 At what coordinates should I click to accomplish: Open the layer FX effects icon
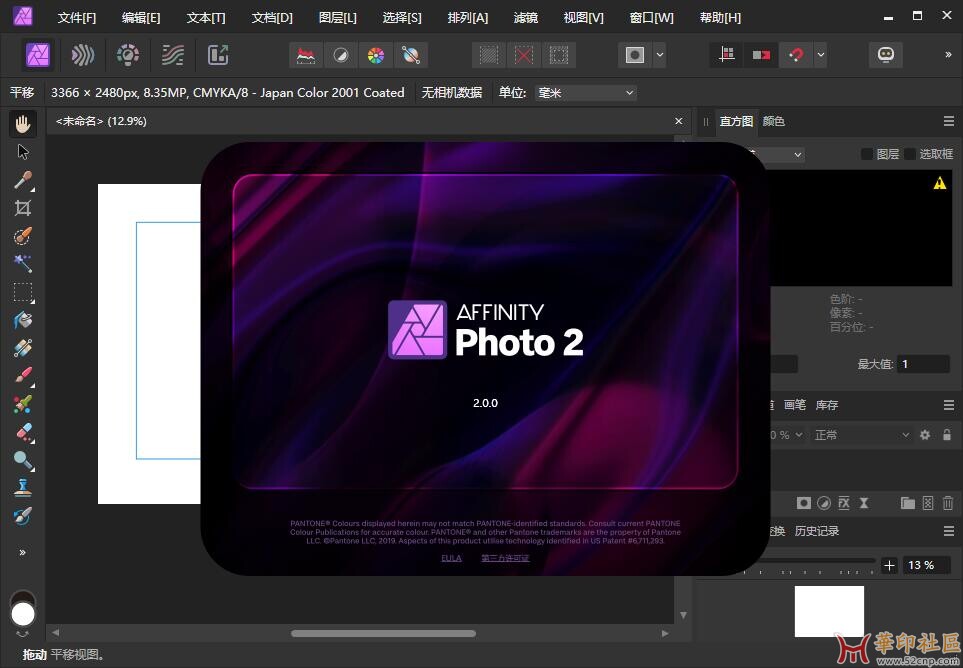click(844, 503)
